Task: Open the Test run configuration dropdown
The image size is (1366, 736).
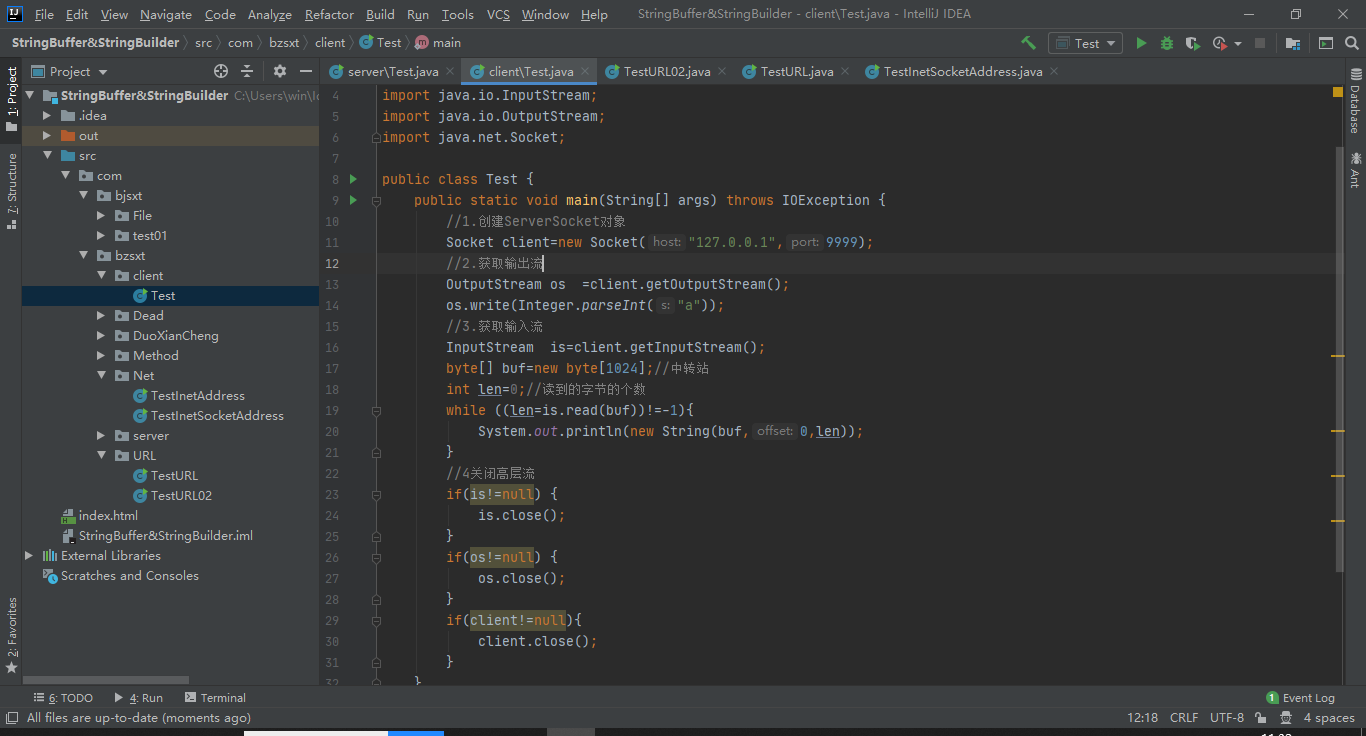Action: (x=1085, y=43)
